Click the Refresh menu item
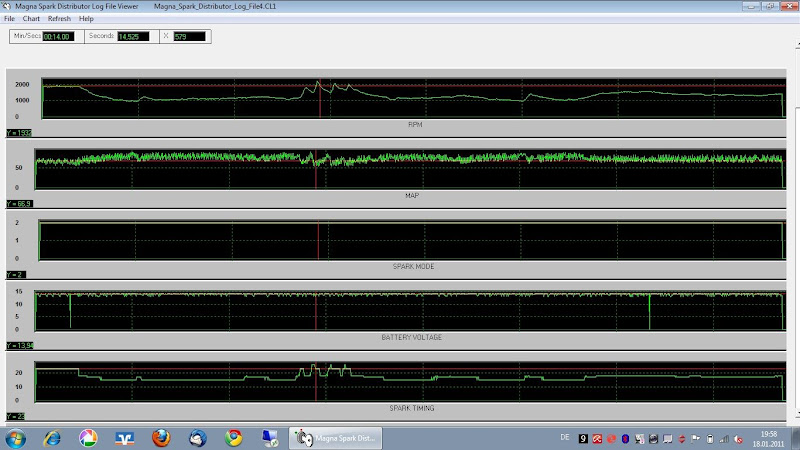This screenshot has height=450, width=800. tap(59, 19)
